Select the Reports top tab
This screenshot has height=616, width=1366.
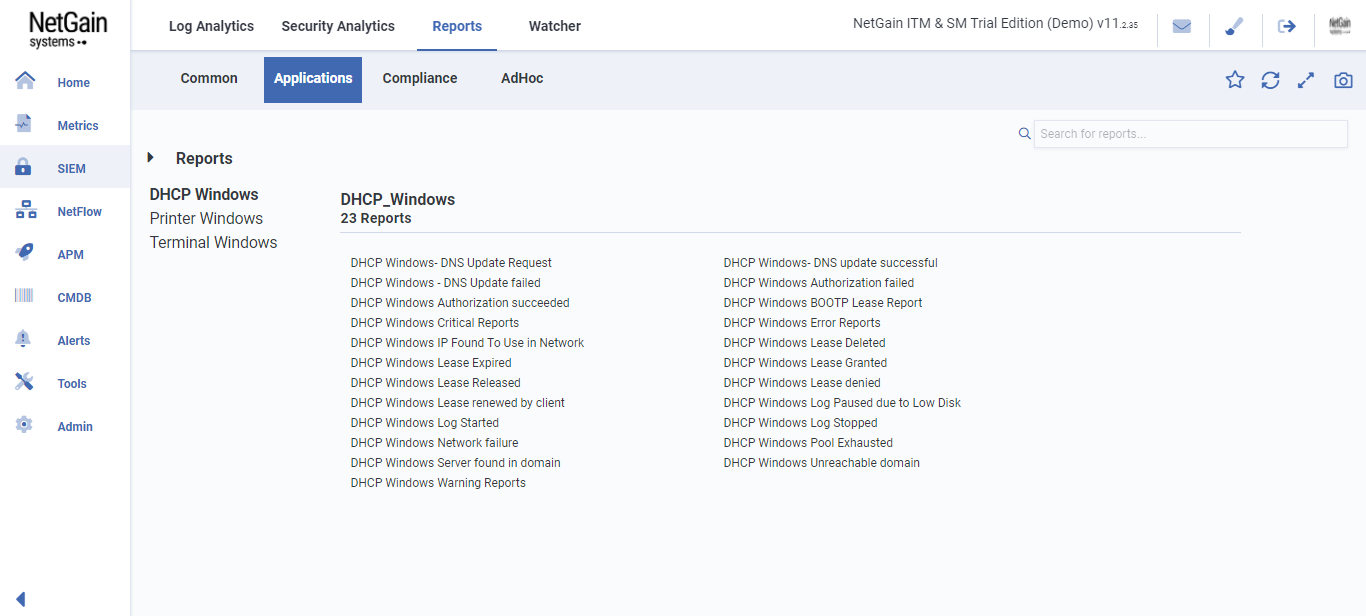[457, 26]
